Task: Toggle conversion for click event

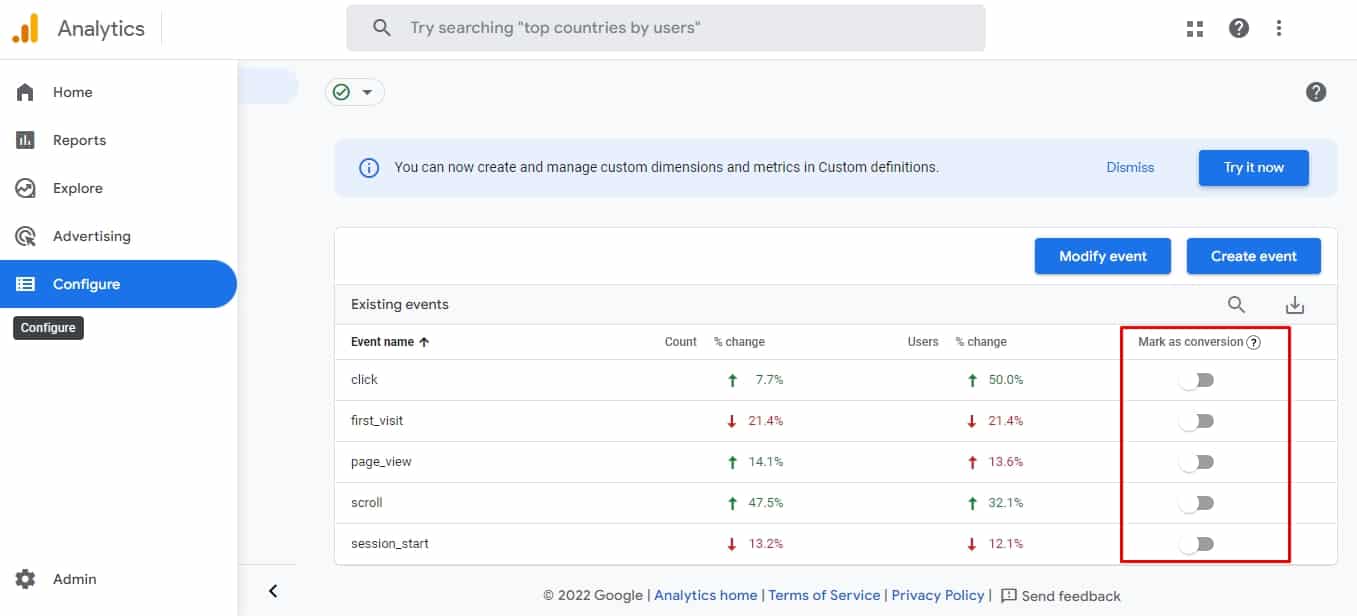Action: [1196, 380]
